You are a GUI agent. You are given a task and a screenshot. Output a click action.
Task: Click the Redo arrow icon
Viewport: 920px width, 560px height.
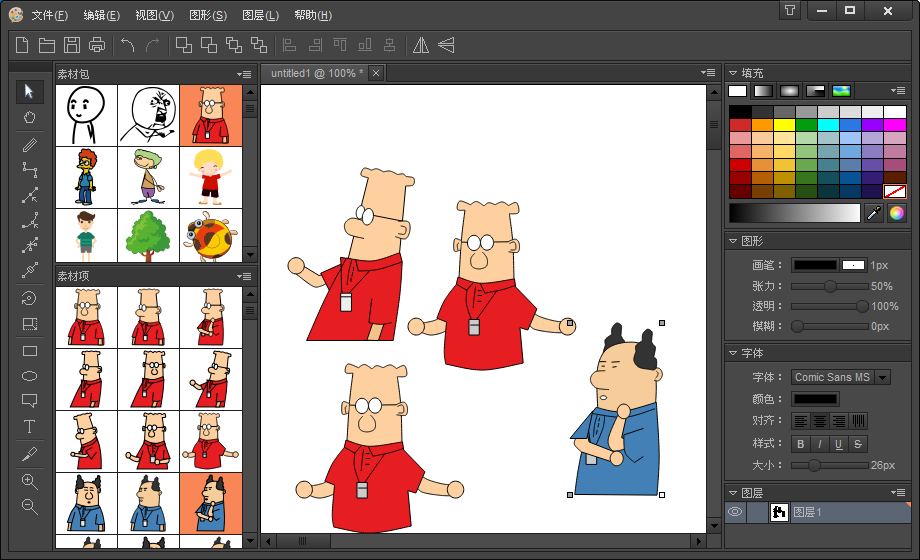coord(152,45)
